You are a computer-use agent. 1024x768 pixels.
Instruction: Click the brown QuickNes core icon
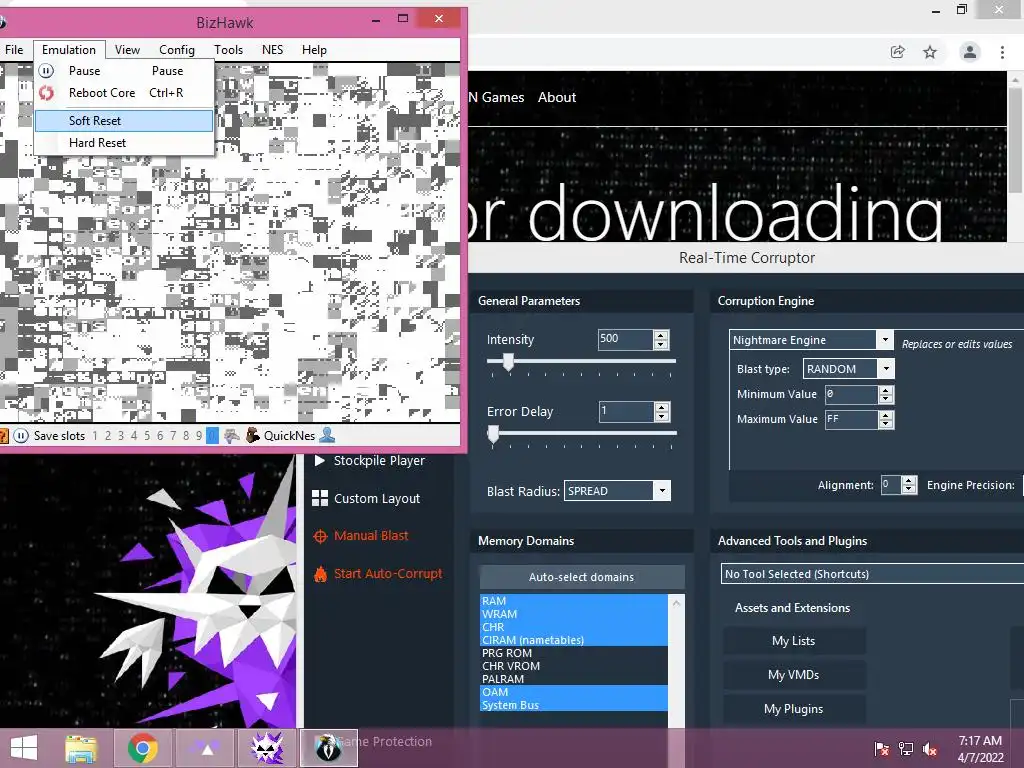[253, 436]
